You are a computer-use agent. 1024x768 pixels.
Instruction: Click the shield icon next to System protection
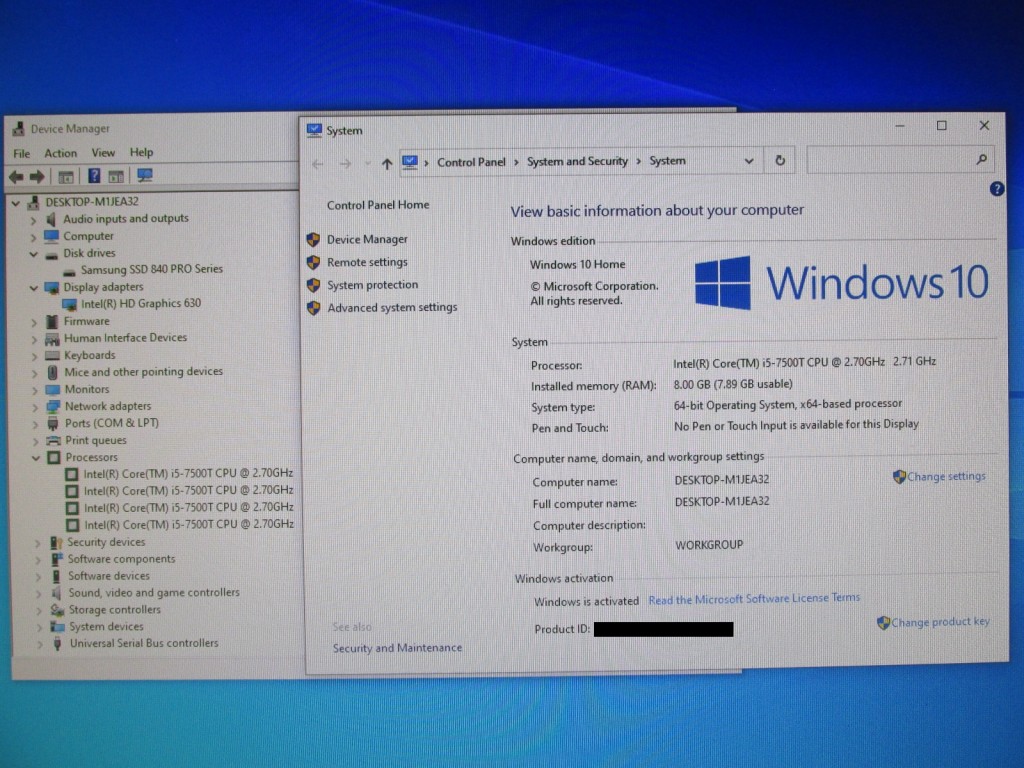(313, 285)
